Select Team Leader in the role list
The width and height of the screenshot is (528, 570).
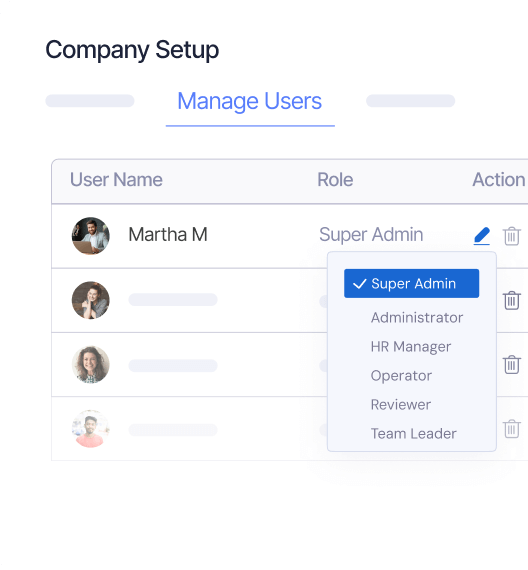413,434
